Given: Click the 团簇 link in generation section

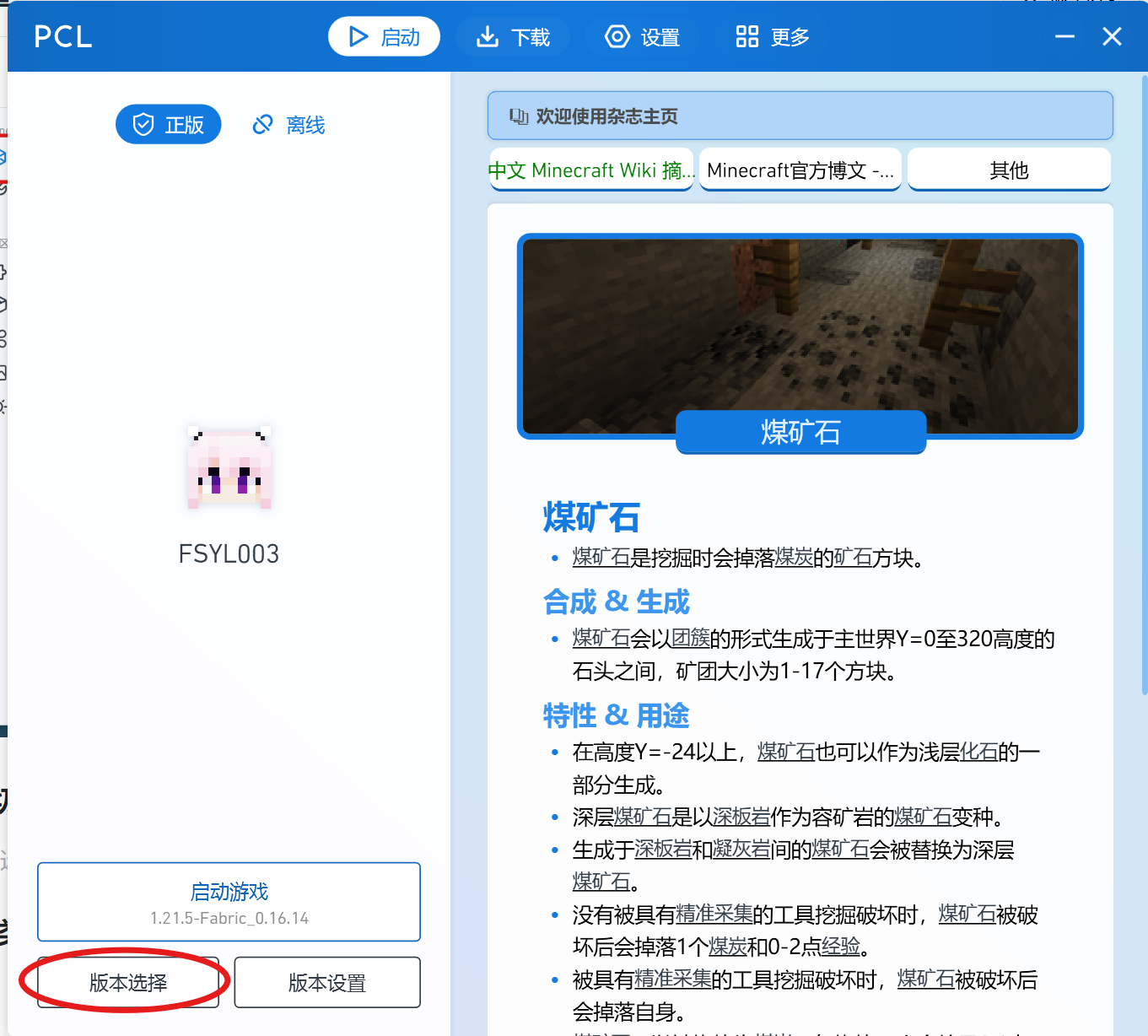Looking at the screenshot, I should 690,639.
